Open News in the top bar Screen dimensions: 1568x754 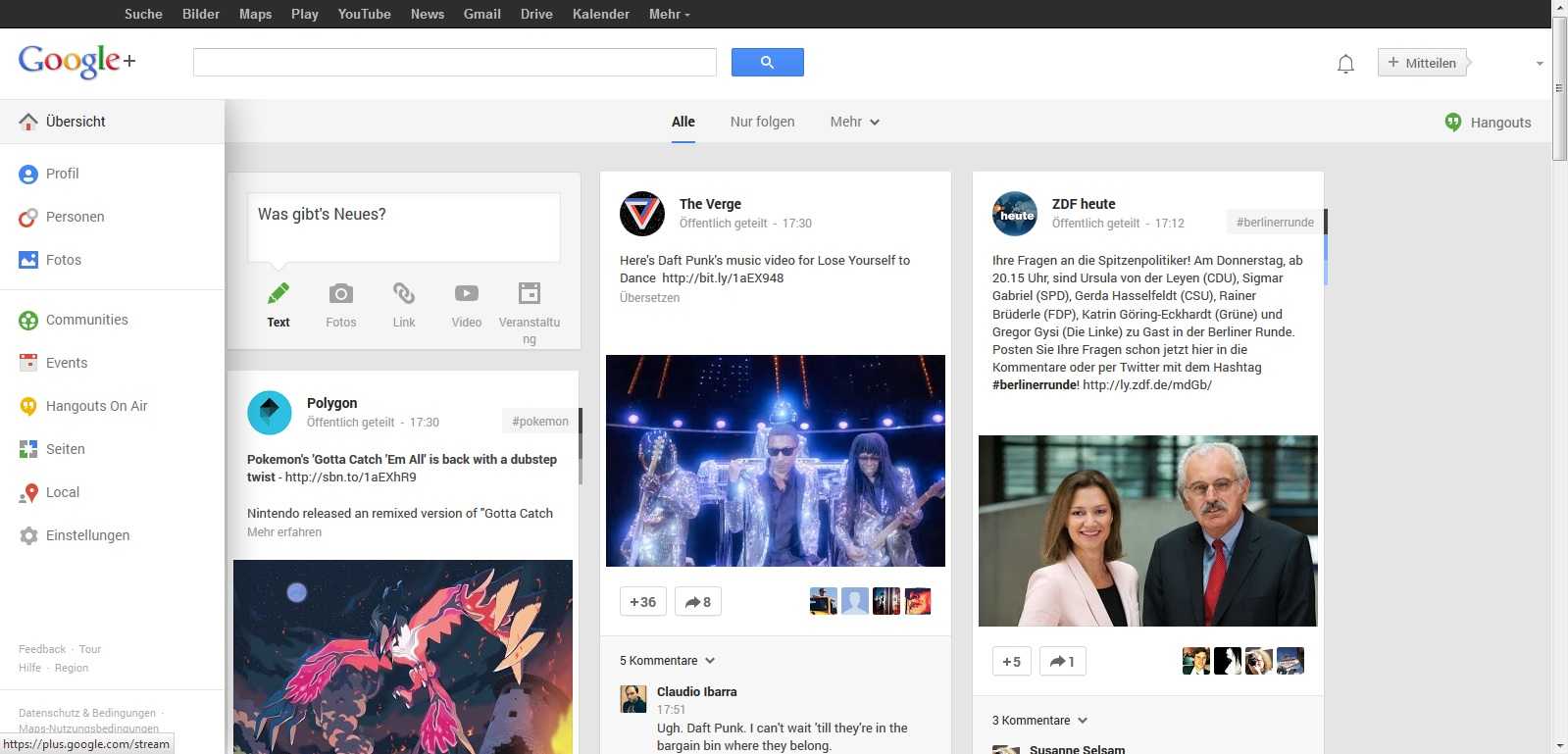(428, 14)
